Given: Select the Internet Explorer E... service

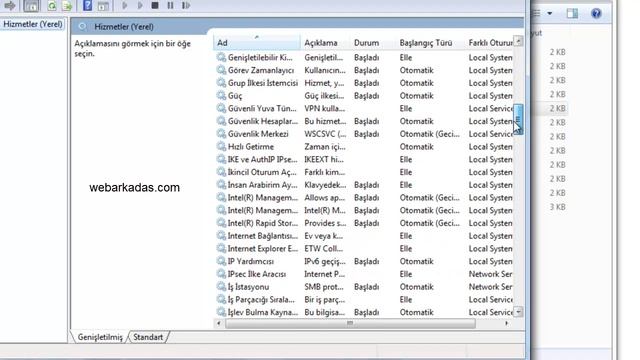Looking at the screenshot, I should (363, 249).
